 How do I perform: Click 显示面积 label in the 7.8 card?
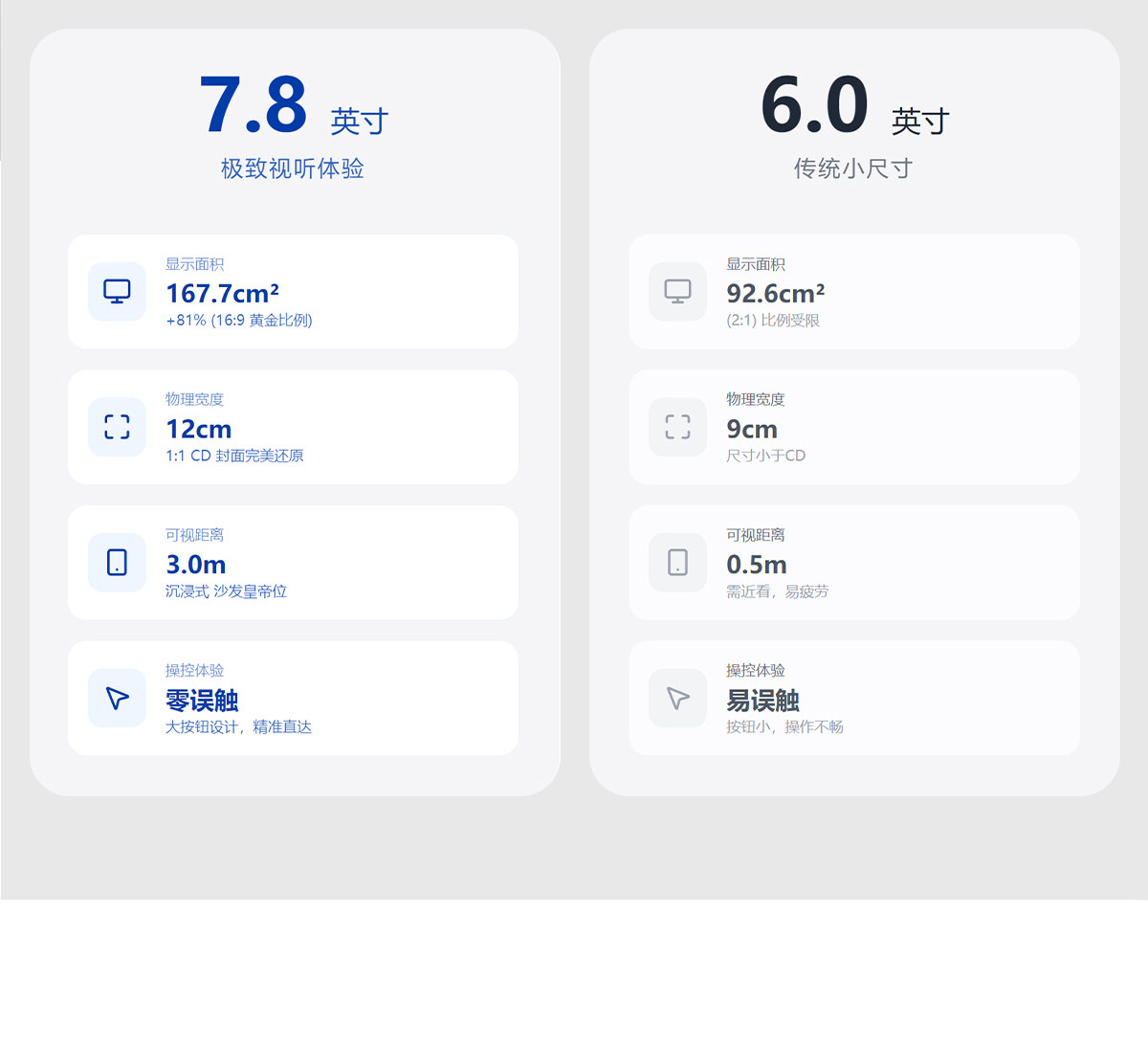pyautogui.click(x=195, y=264)
